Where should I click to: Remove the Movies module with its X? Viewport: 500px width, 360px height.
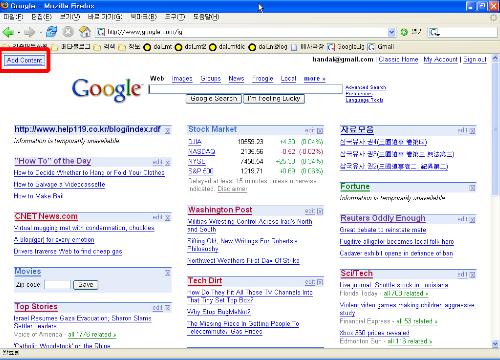[x=167, y=273]
